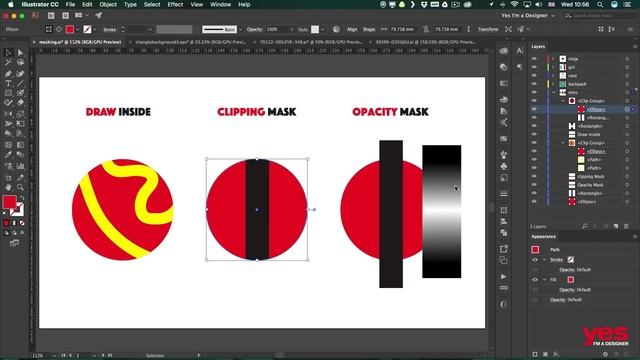Click the large red Fill swatch in toolbar

[9, 202]
